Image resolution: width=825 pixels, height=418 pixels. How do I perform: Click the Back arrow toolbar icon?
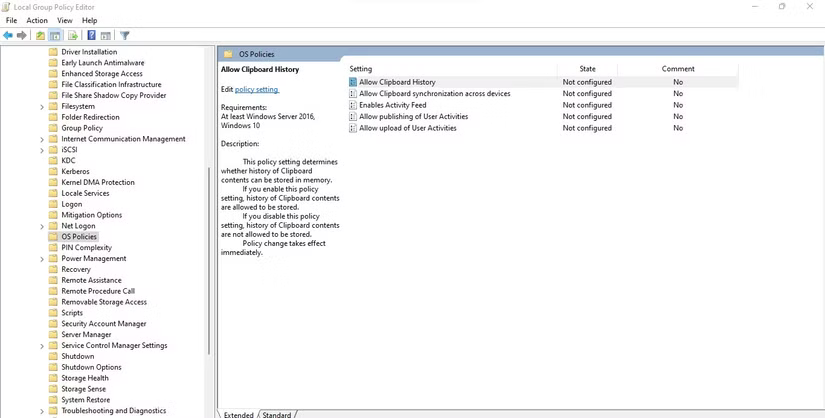(8, 35)
